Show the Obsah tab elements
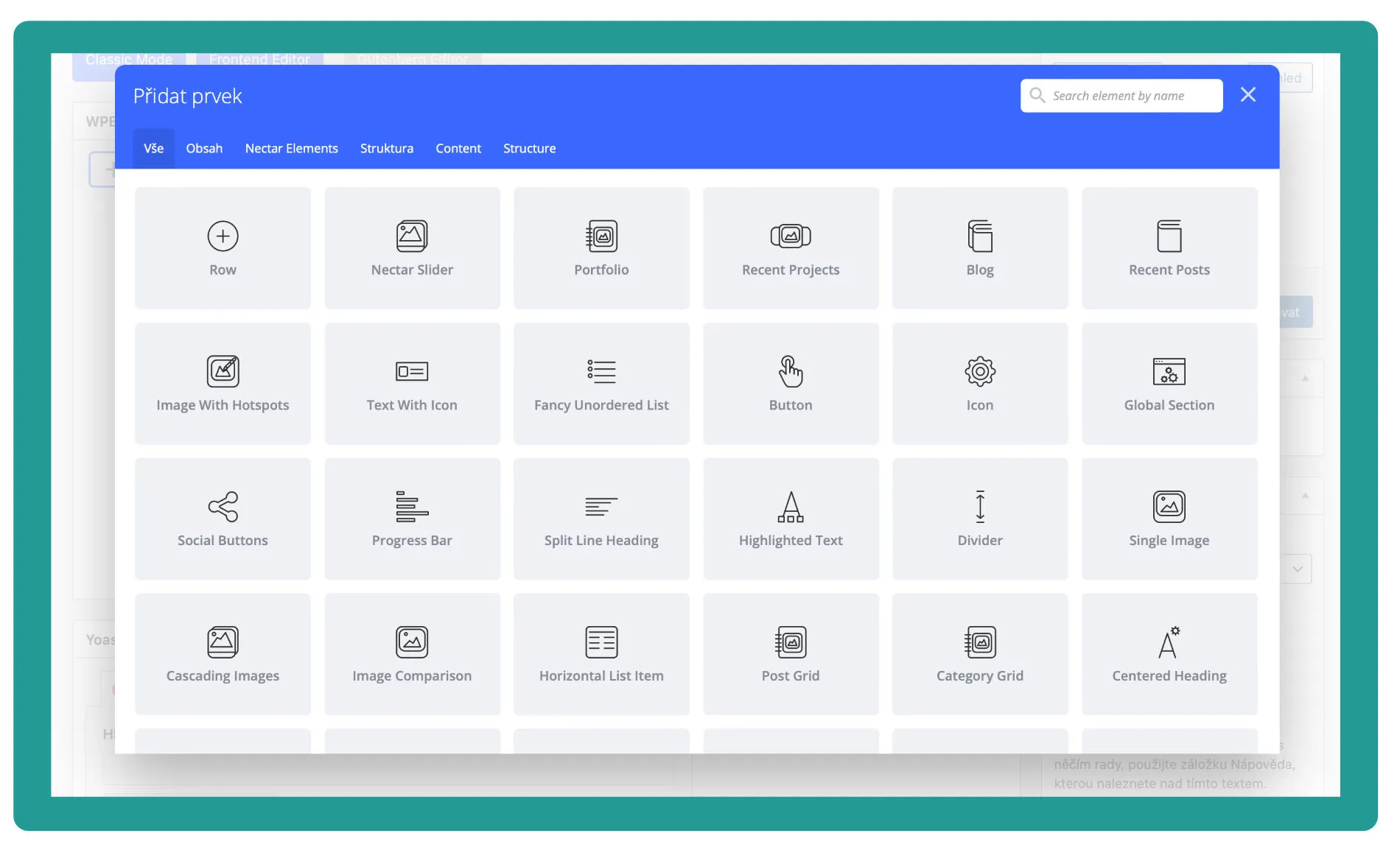 [204, 149]
